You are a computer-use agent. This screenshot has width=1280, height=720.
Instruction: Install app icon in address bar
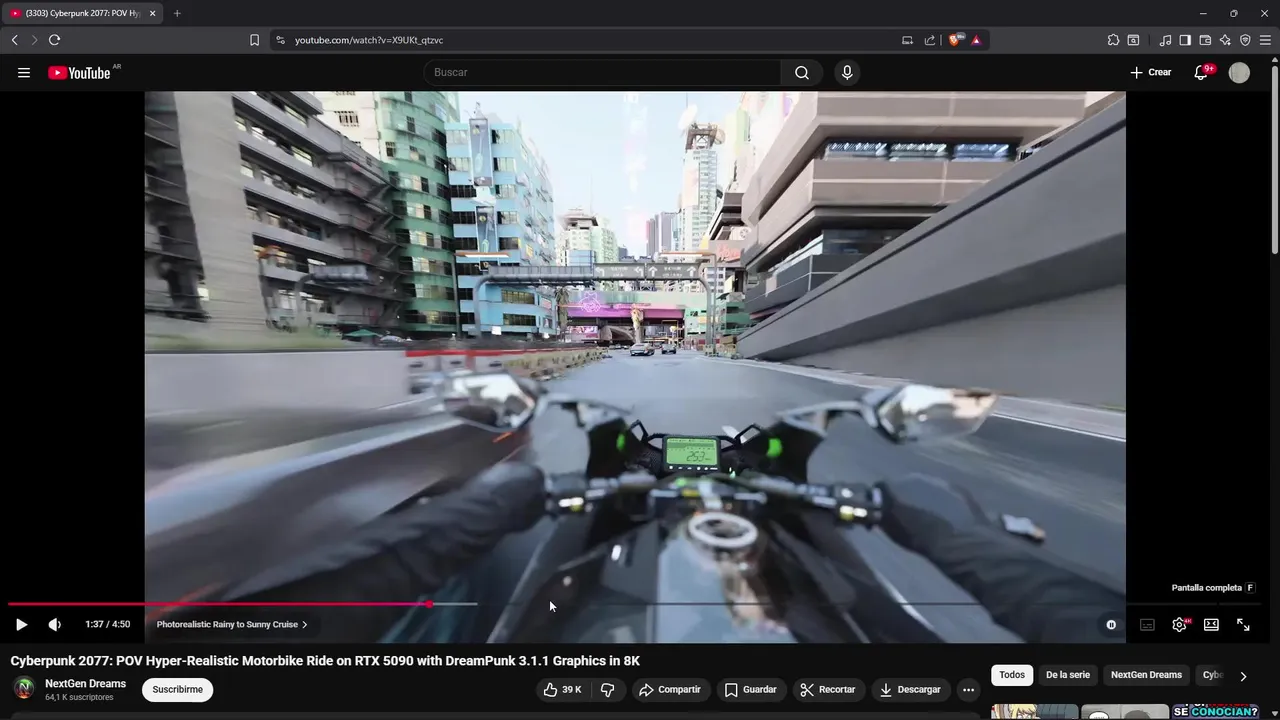point(907,40)
